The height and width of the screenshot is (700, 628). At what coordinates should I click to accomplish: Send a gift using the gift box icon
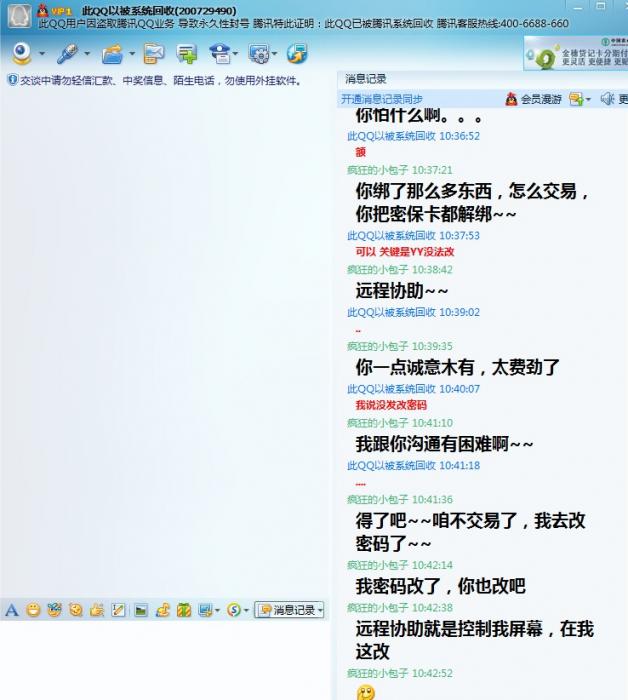tap(184, 609)
